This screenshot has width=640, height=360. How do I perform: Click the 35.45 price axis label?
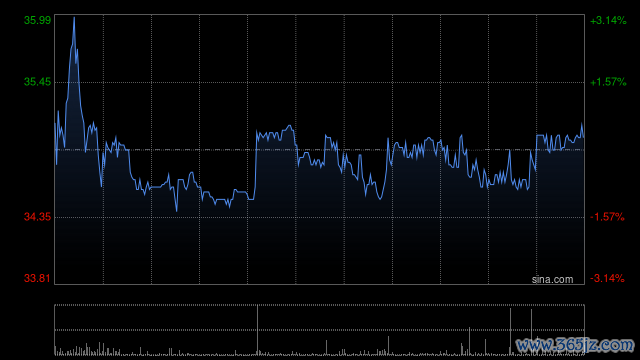[38, 82]
